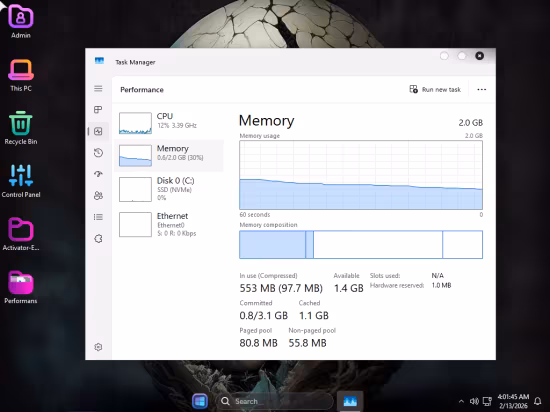
Task: Open the Task Manager hamburger navigation menu
Action: point(98,88)
